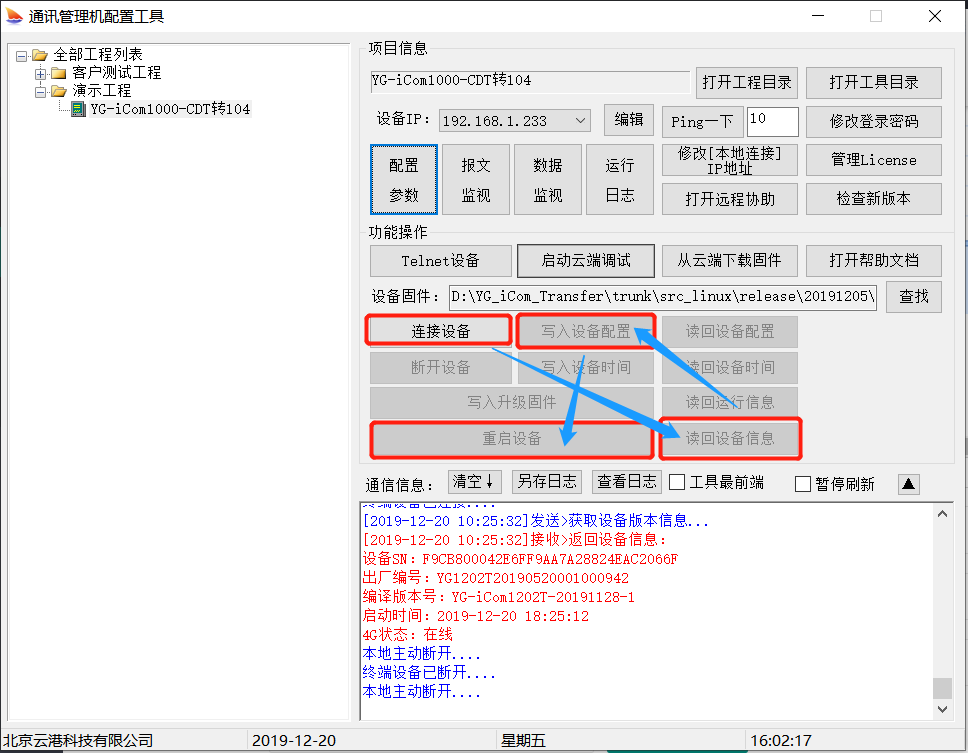Screen dimensions: 968x753
Task: Click the 16:02:17 time in status bar
Action: tap(780, 740)
